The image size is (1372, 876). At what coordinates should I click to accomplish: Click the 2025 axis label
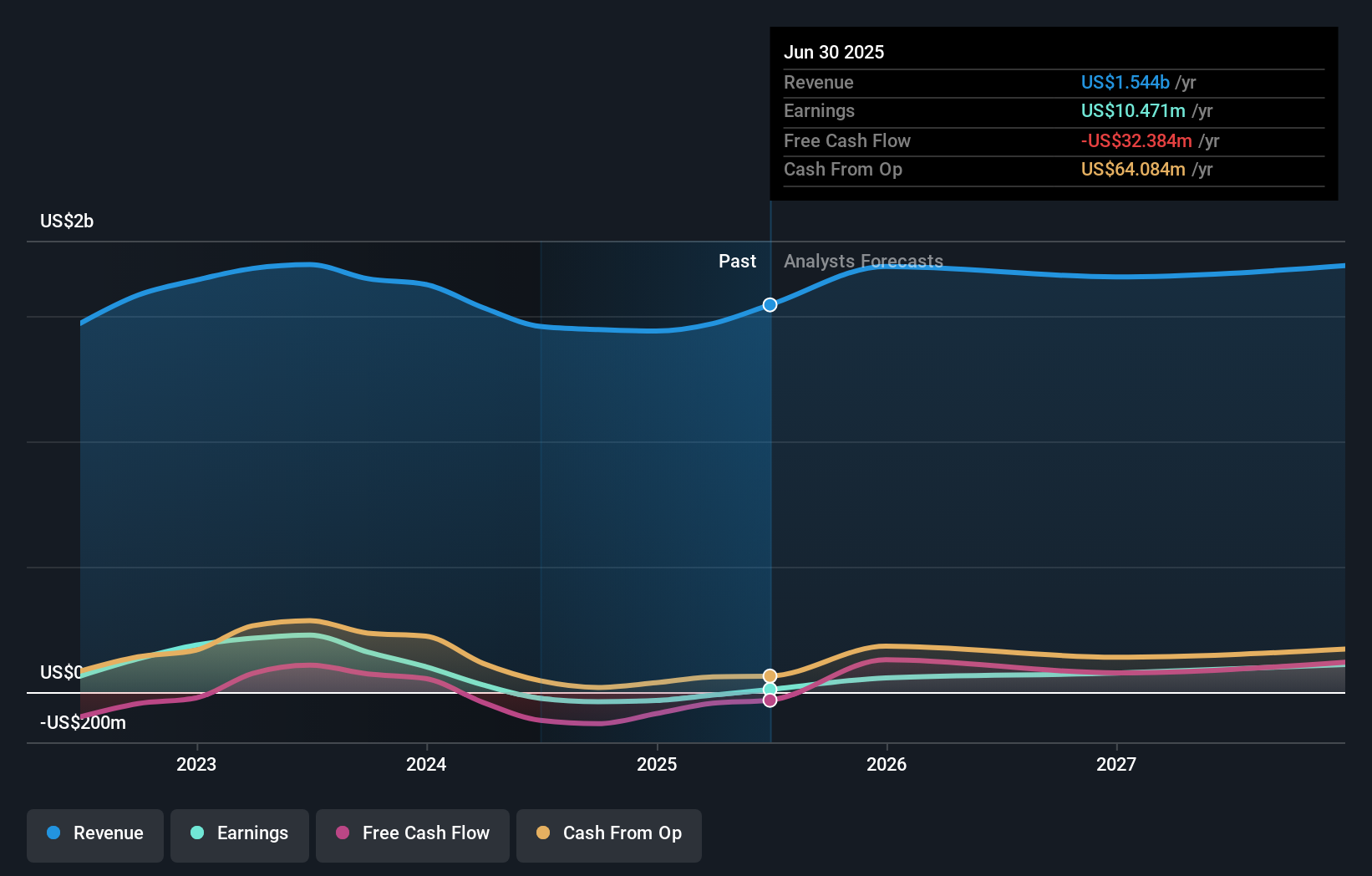click(x=657, y=763)
